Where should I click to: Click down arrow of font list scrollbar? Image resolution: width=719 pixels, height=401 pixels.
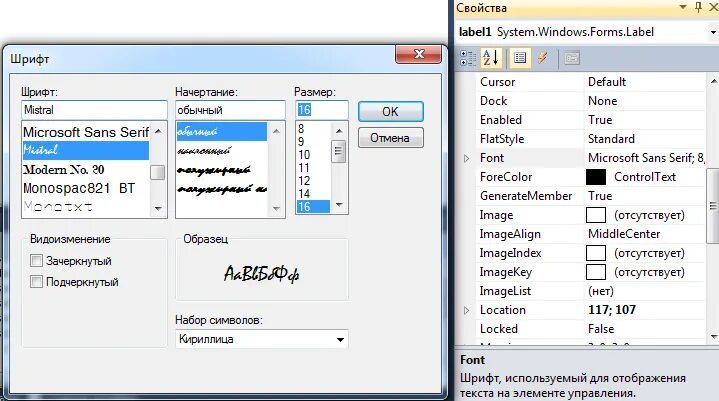click(158, 209)
